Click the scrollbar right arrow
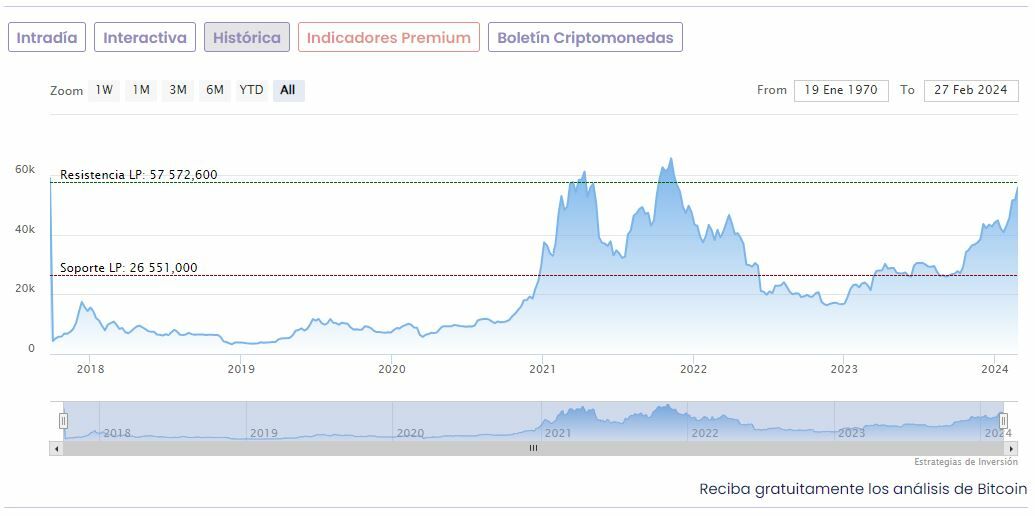1035x516 pixels. pyautogui.click(x=1010, y=448)
